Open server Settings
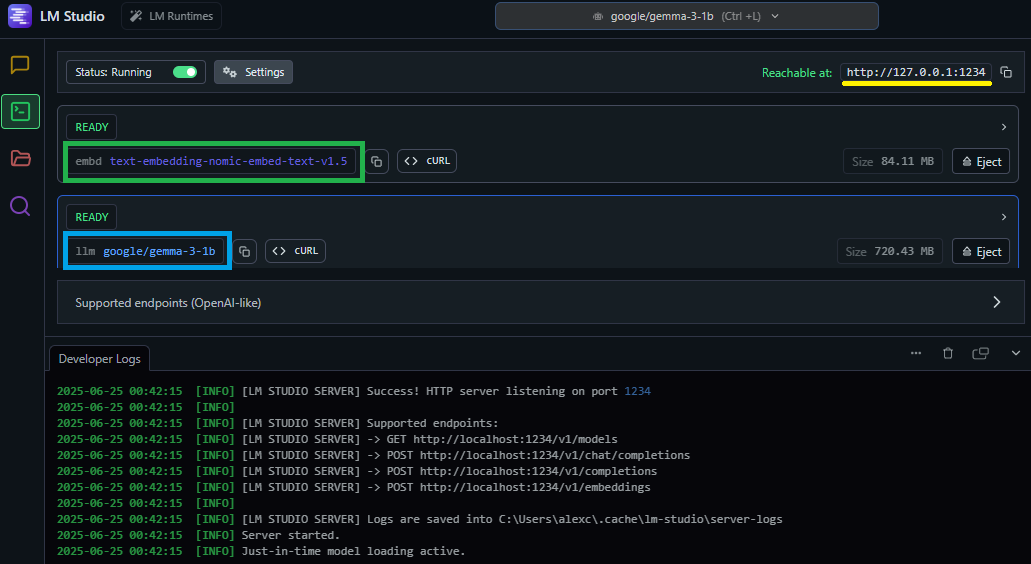Viewport: 1031px width, 564px height. pyautogui.click(x=253, y=72)
